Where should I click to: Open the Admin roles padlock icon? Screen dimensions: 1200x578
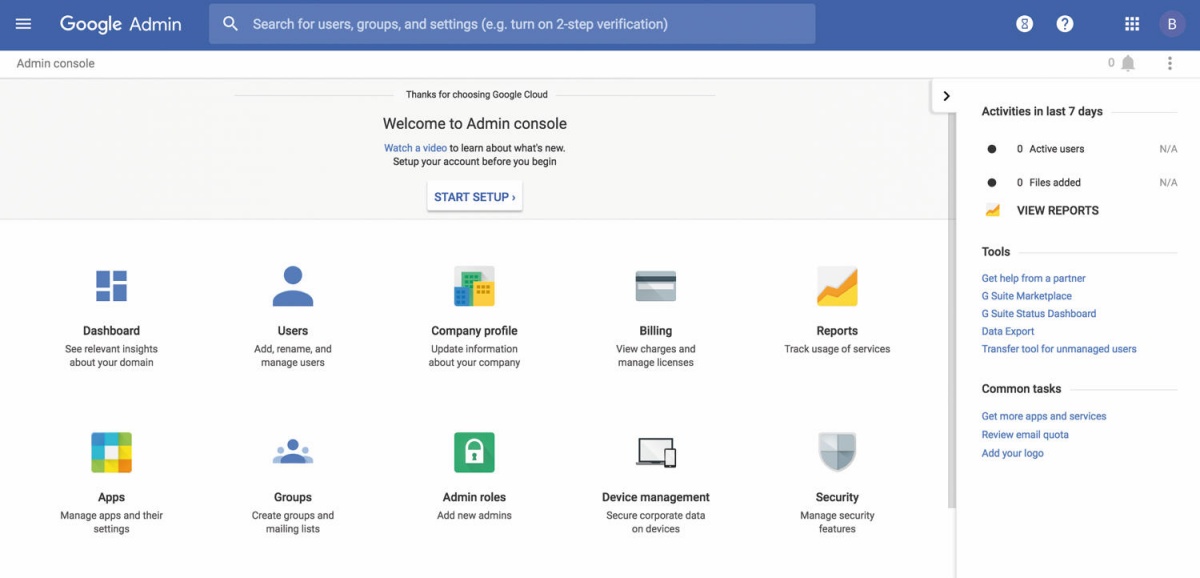point(474,453)
